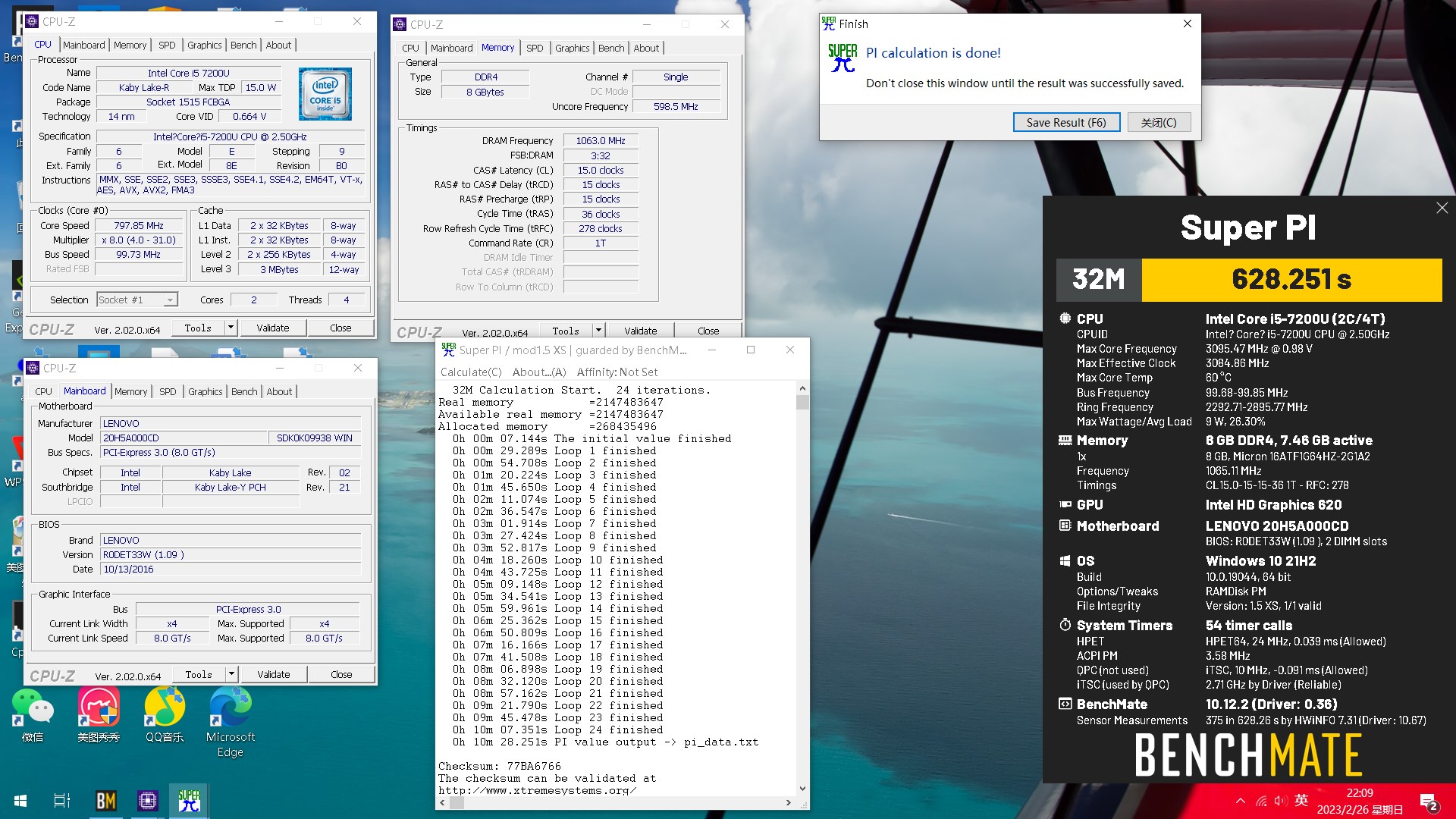Click Intel Core i5 7200U name field
This screenshot has height=819, width=1456.
[189, 73]
